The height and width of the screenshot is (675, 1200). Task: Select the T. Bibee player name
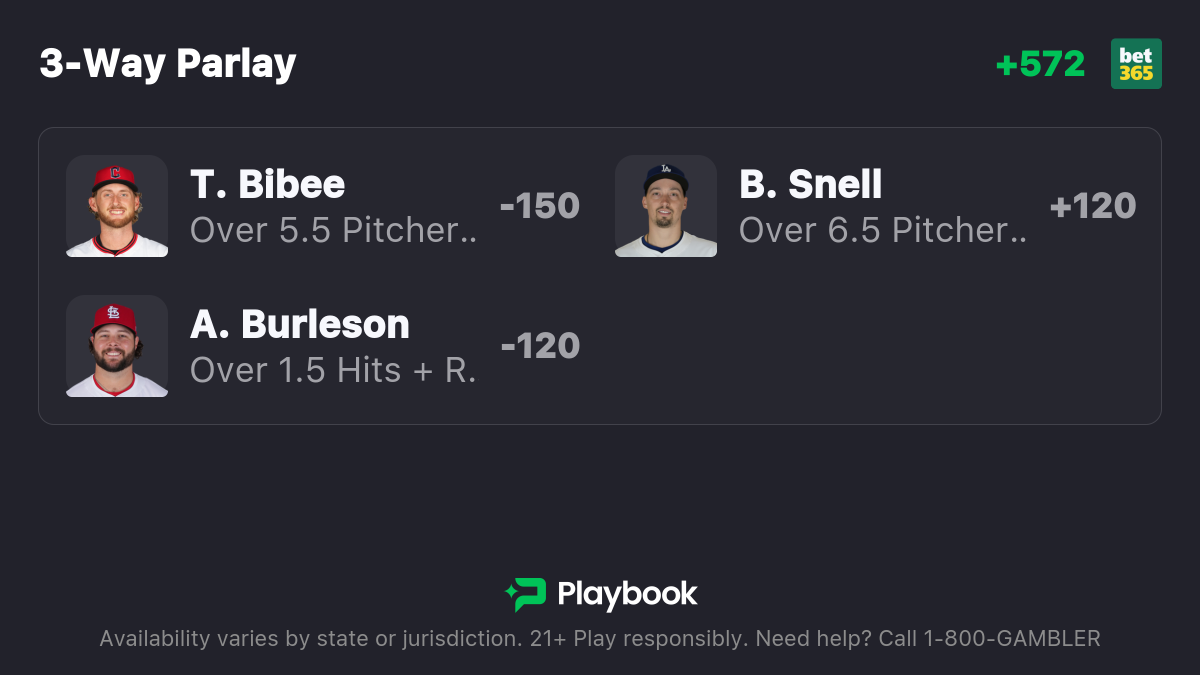(x=268, y=184)
